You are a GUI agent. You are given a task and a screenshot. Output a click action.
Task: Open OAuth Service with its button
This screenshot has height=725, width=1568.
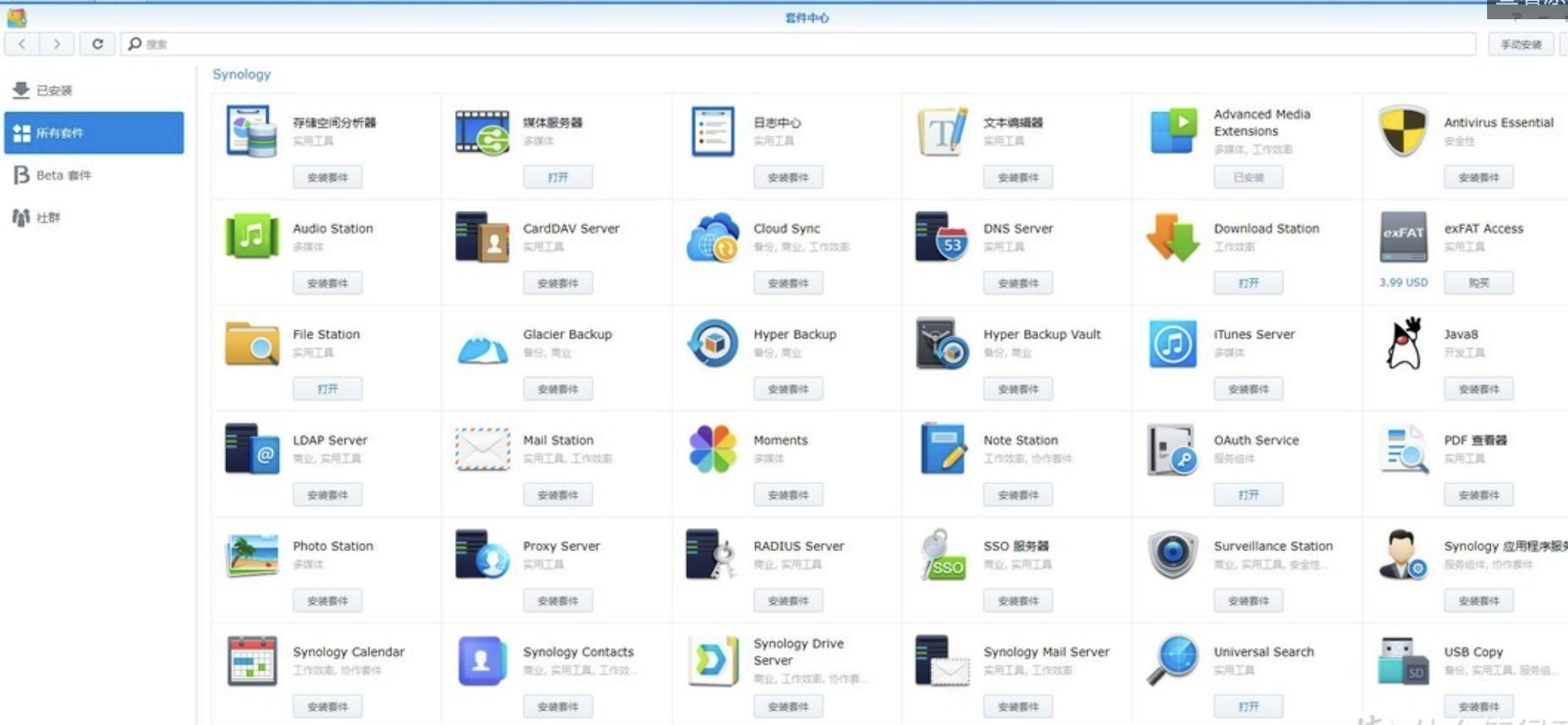pos(1248,495)
